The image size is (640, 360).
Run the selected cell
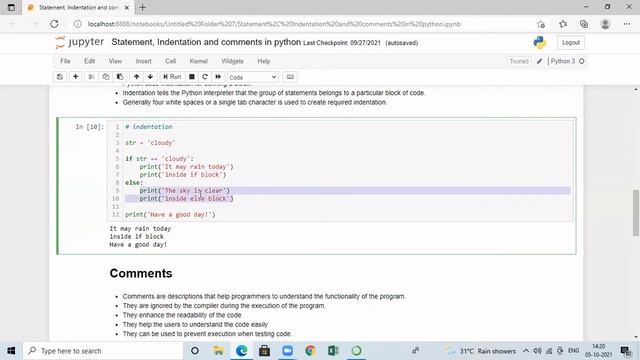pos(172,77)
